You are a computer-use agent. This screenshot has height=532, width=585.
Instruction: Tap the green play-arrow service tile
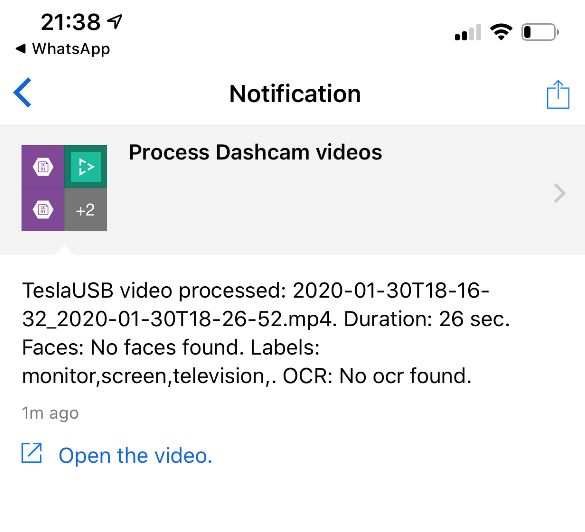click(x=86, y=166)
